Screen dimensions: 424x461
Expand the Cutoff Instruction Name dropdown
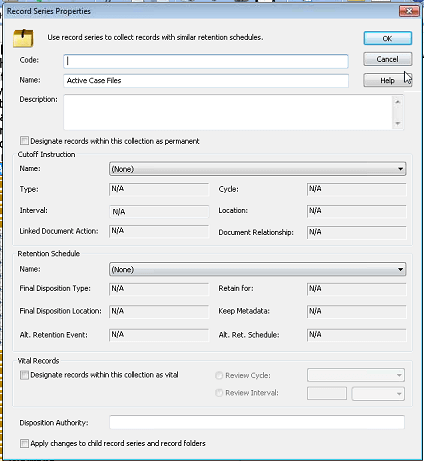(257, 169)
